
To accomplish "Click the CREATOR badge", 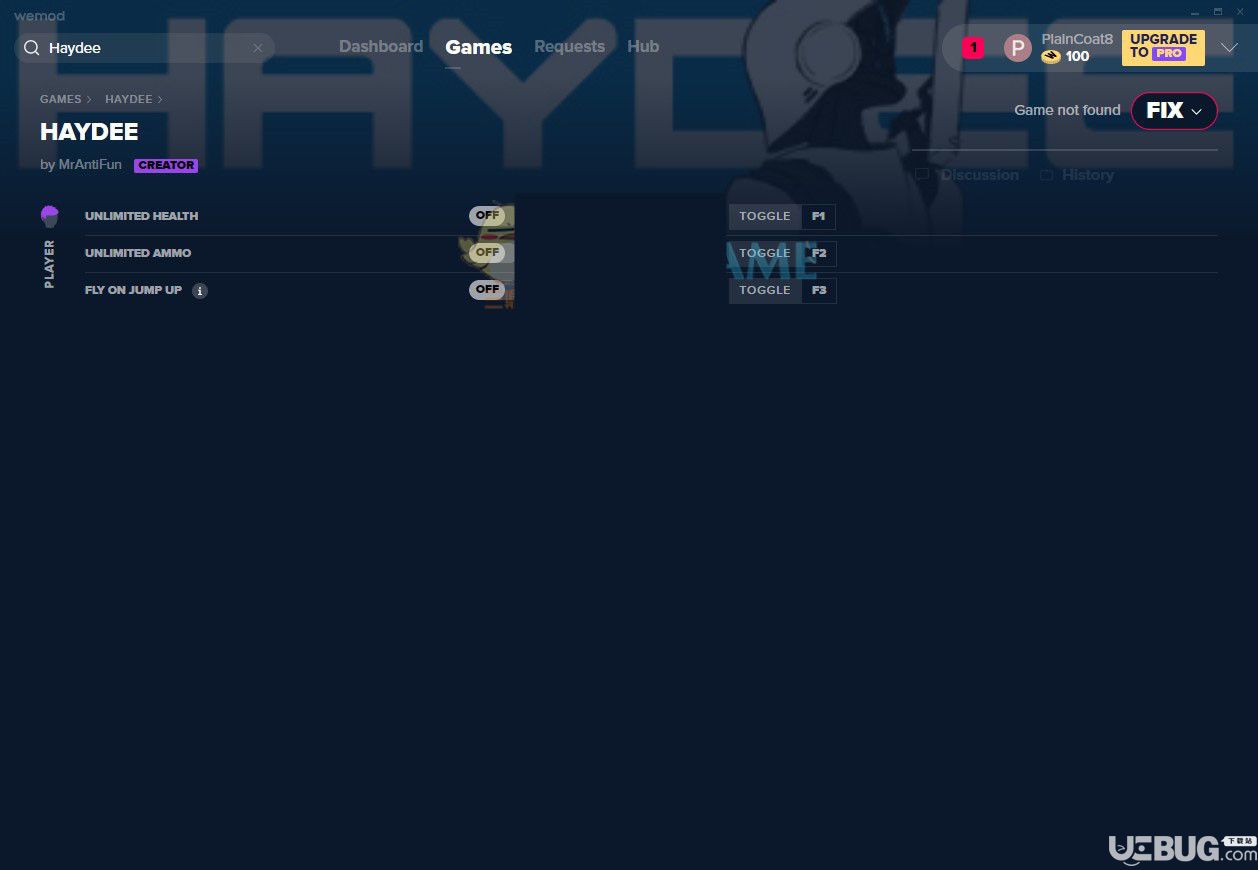I will point(166,165).
